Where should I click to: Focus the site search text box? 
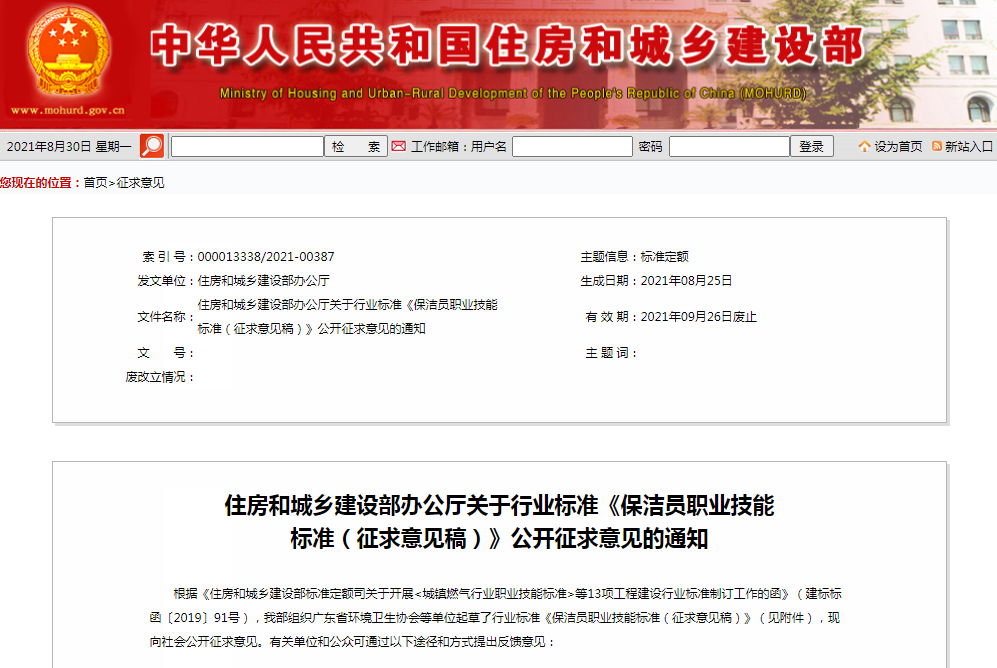point(247,146)
